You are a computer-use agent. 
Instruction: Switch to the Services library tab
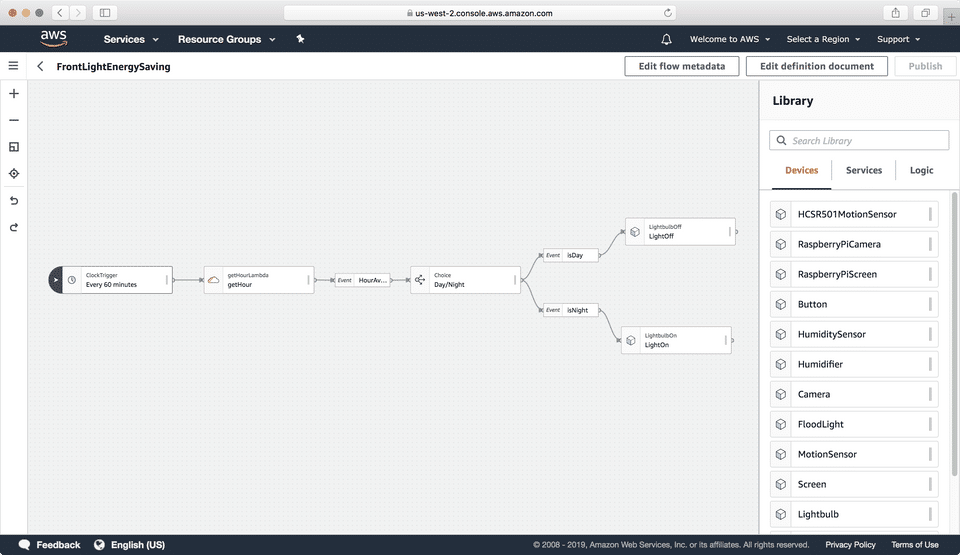click(864, 170)
